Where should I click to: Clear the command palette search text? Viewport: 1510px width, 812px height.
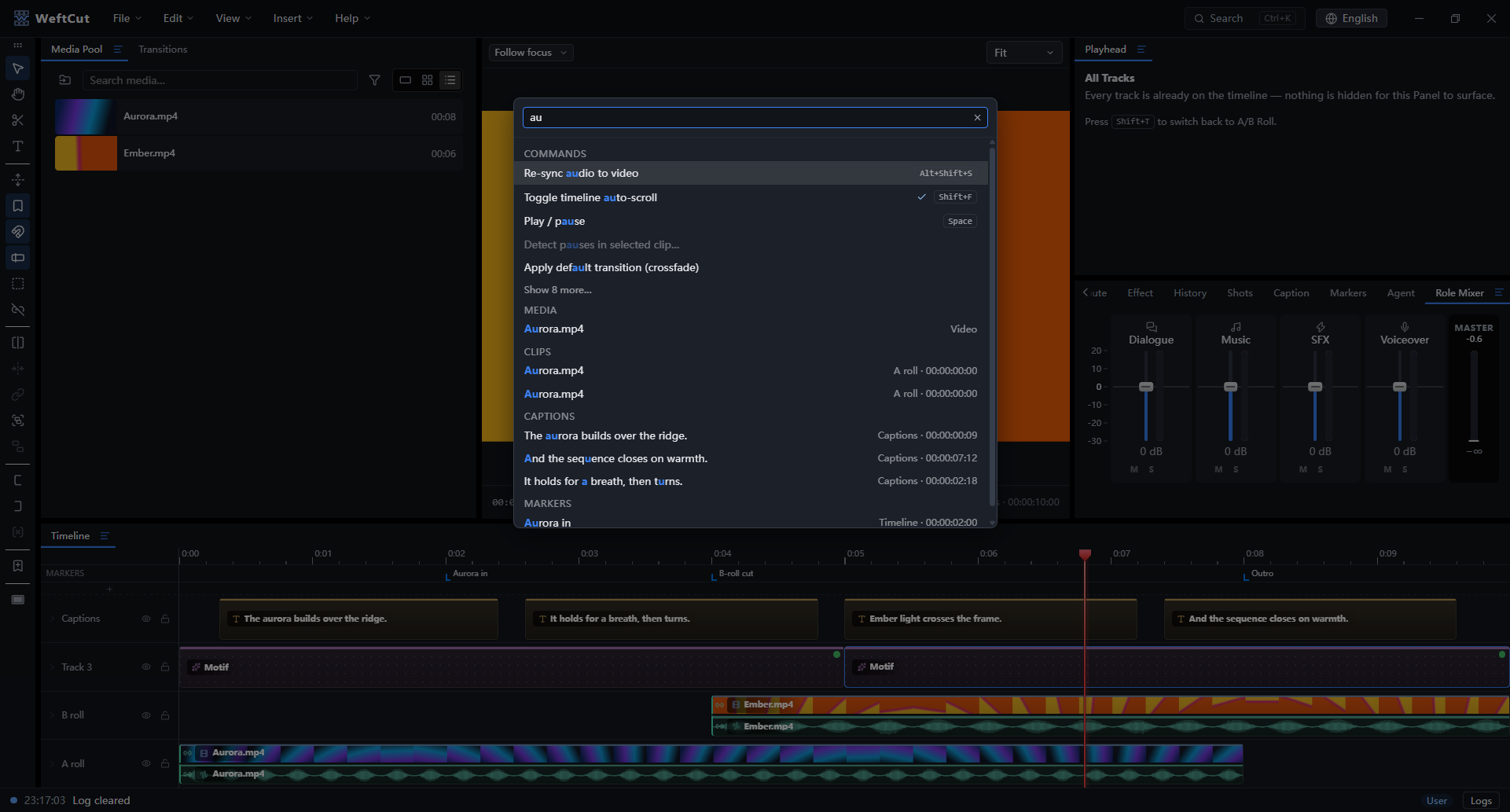pyautogui.click(x=977, y=118)
